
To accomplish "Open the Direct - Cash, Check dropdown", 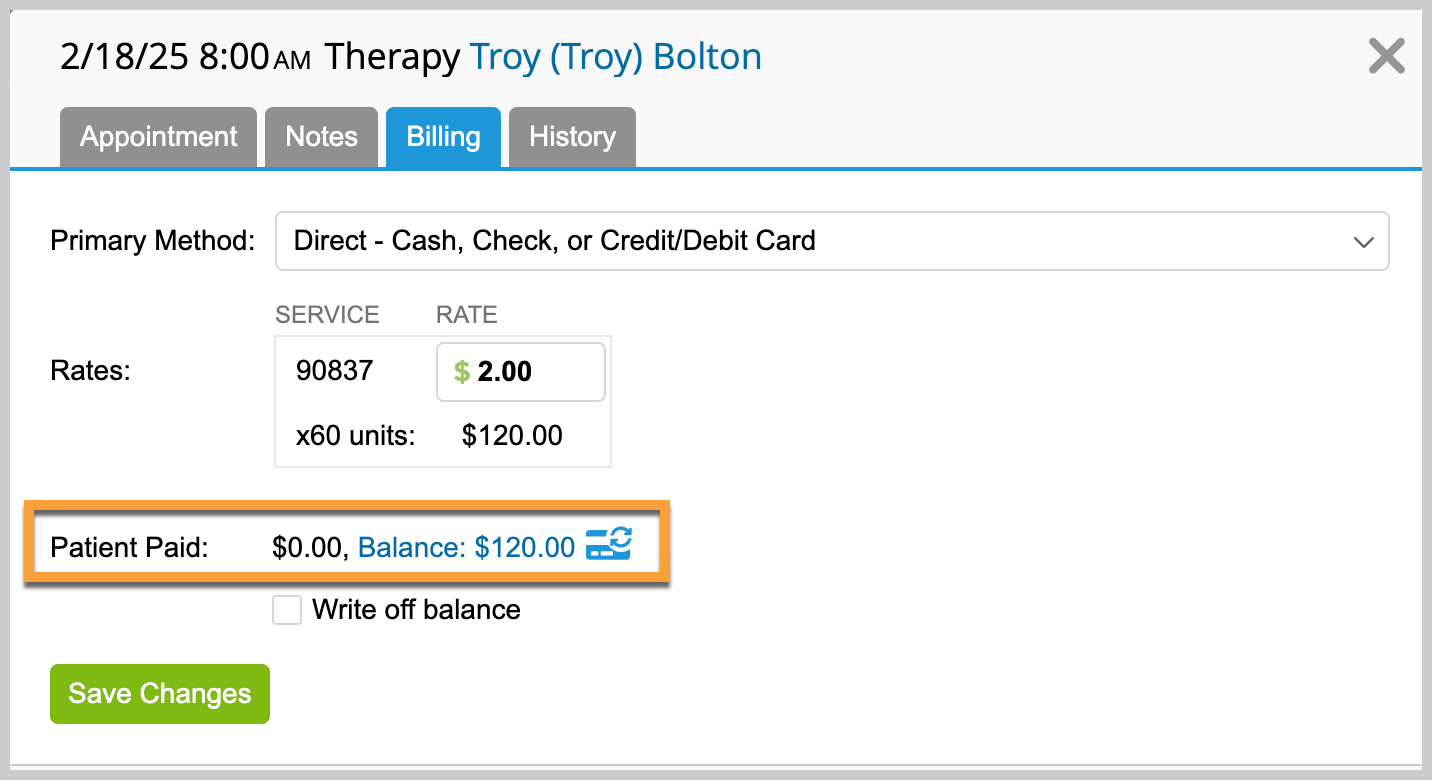I will point(832,241).
